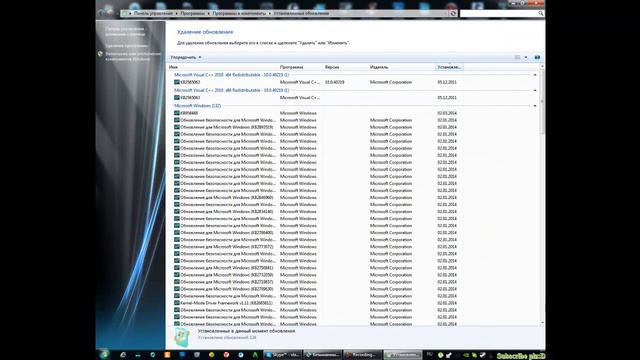Viewport: 640px width, 360px height.
Task: Click the version cell 10.0.40219
Action: [x=335, y=82]
